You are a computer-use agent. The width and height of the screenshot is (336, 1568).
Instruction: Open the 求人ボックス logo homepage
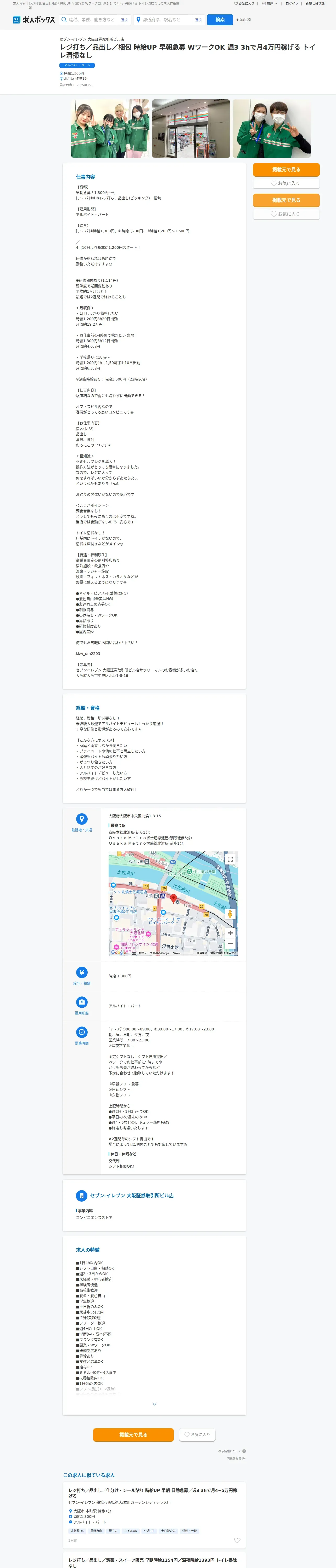pyautogui.click(x=33, y=20)
